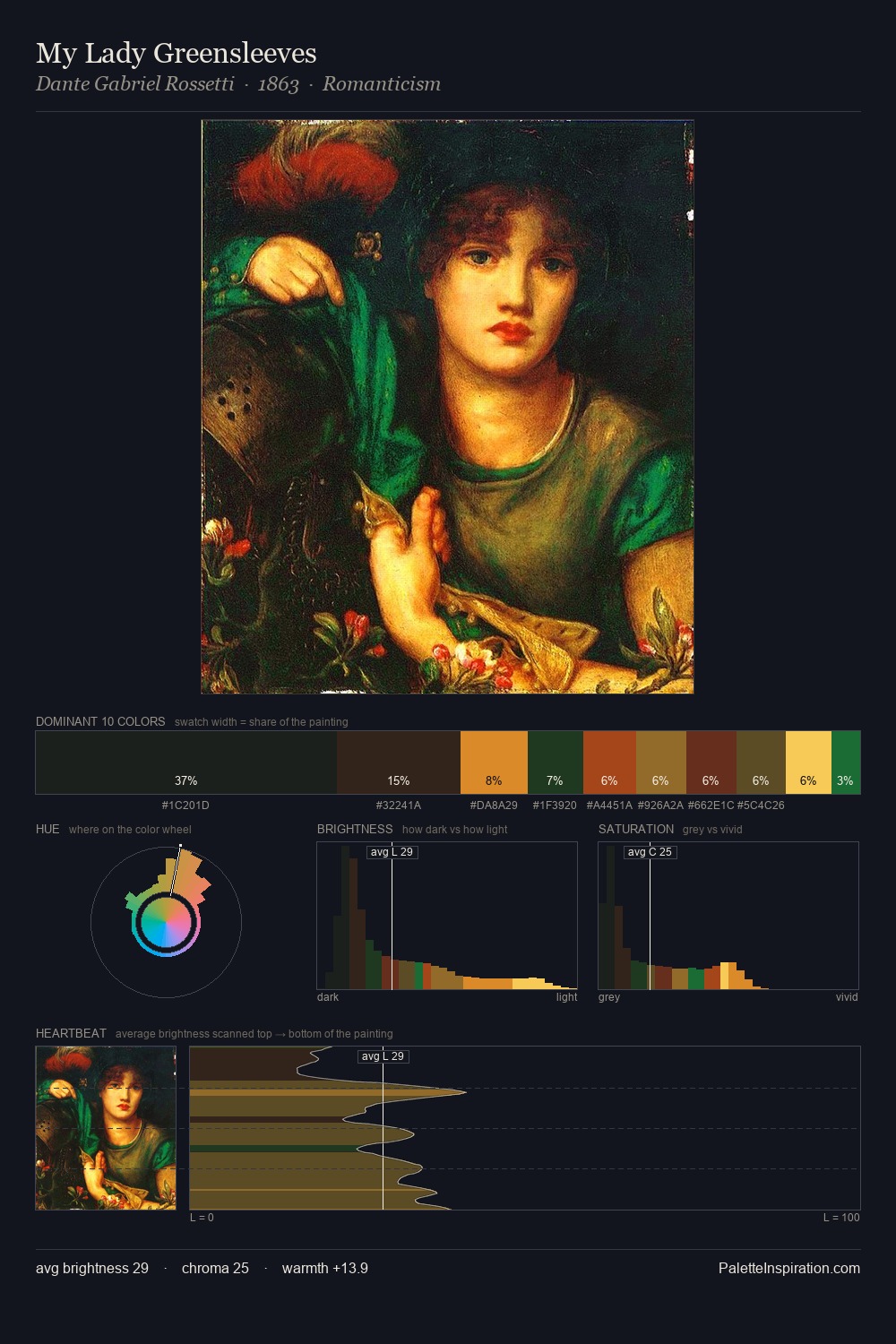
Task: Click the 'L = 0' heartbeat axis label
Action: point(202,1218)
